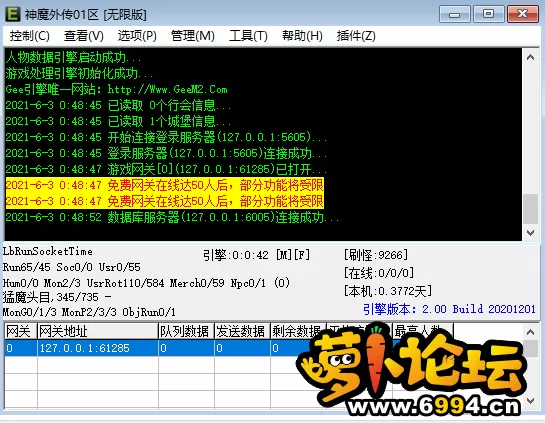The height and width of the screenshot is (423, 545).
Task: Click the 引擎版本: 2.00 Build 20201201 text
Action: coord(449,309)
